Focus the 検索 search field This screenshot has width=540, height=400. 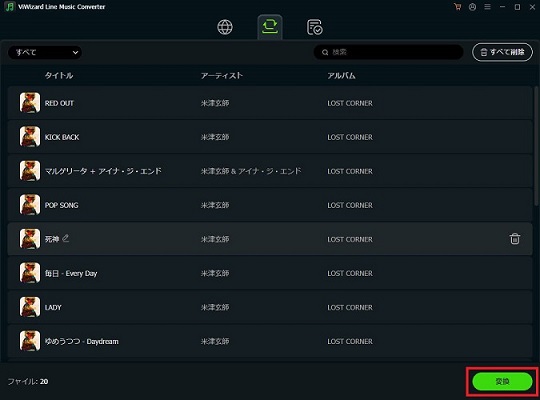point(388,52)
